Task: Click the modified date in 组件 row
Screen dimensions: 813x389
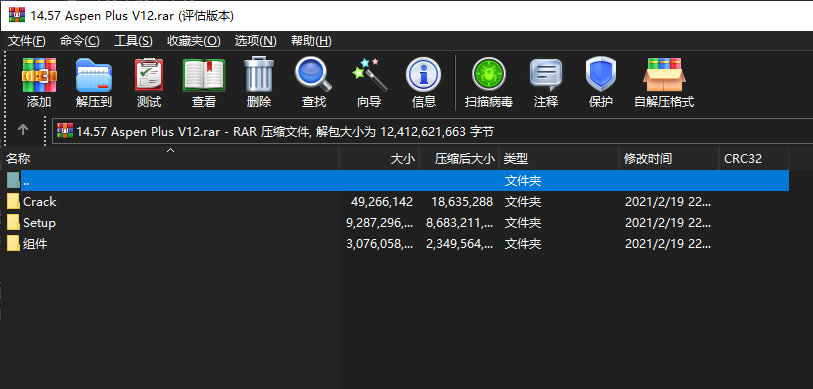Action: click(668, 244)
